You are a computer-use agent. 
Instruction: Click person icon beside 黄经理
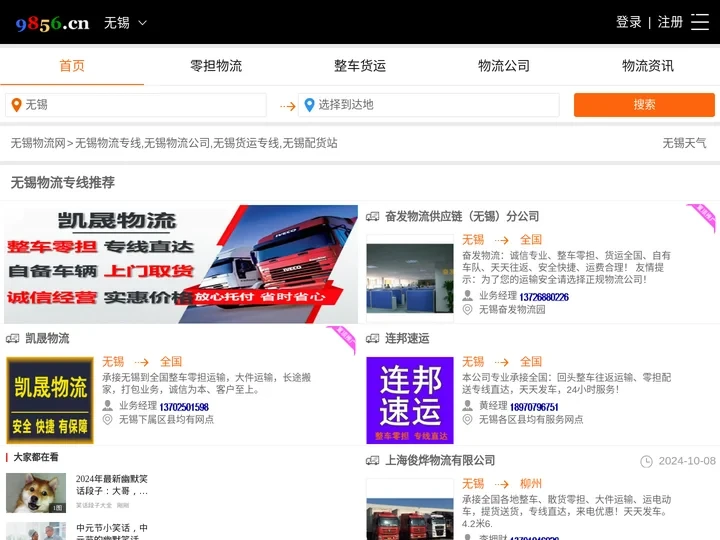(x=467, y=405)
